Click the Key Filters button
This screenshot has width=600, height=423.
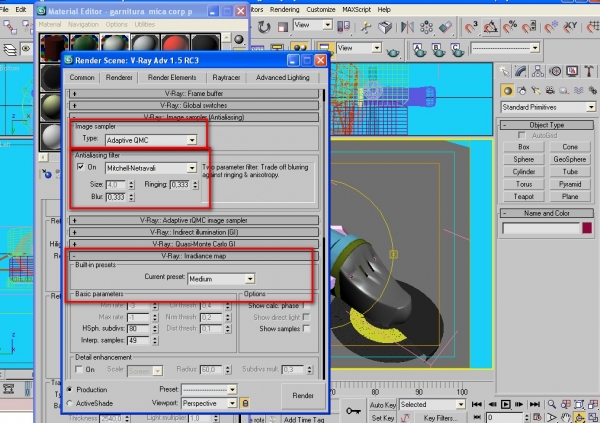[440, 418]
